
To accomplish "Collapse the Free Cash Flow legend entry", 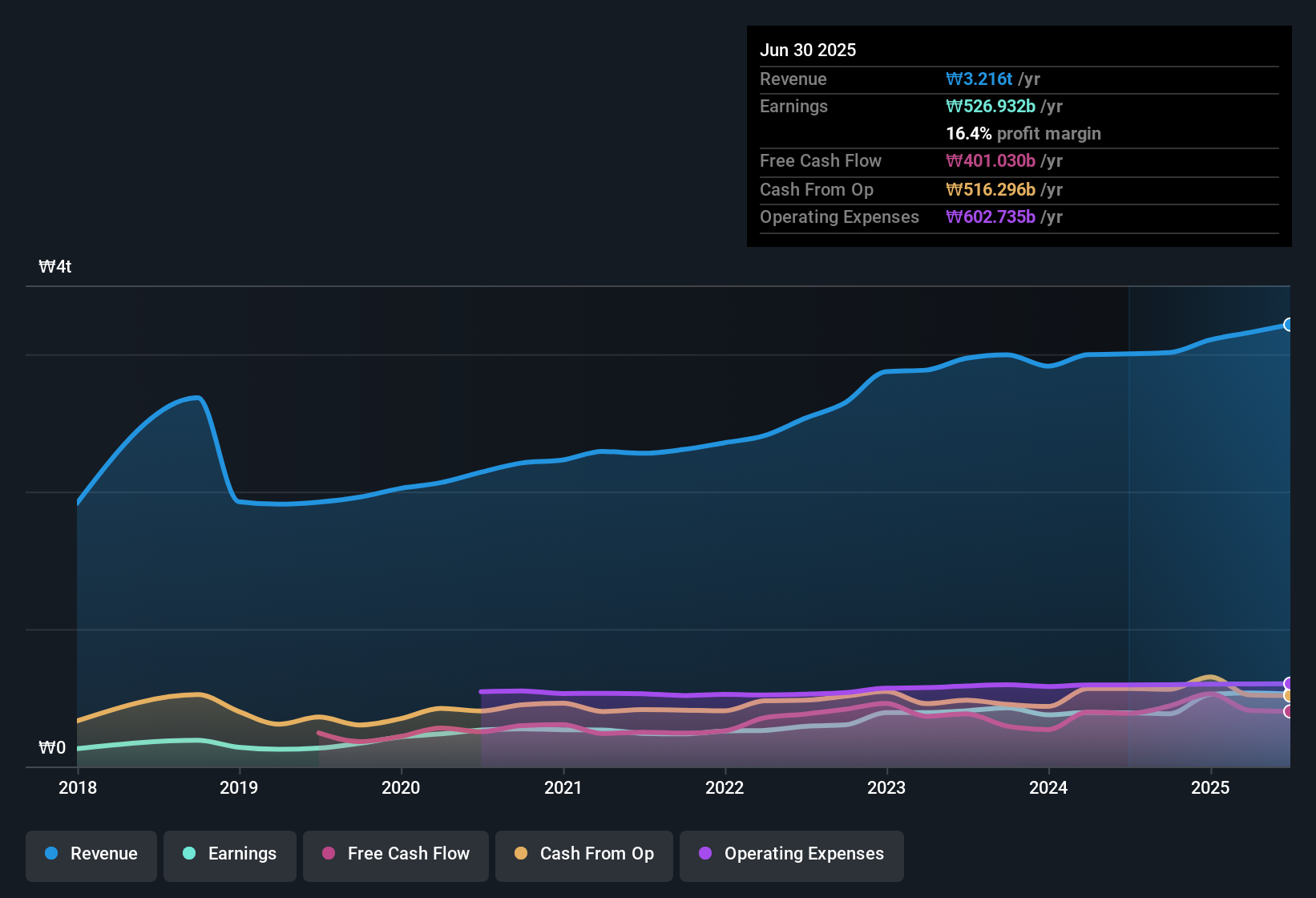I will 395,854.
